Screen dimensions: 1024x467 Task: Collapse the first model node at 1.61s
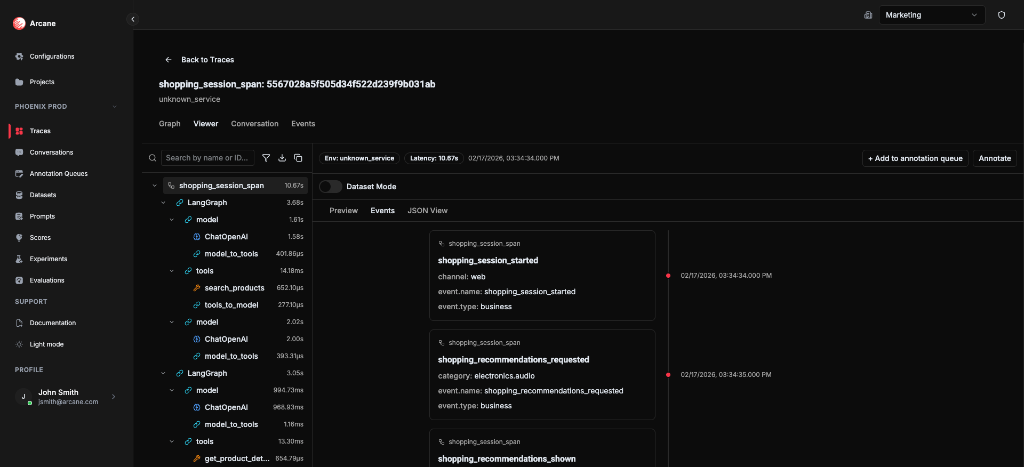pyautogui.click(x=171, y=220)
